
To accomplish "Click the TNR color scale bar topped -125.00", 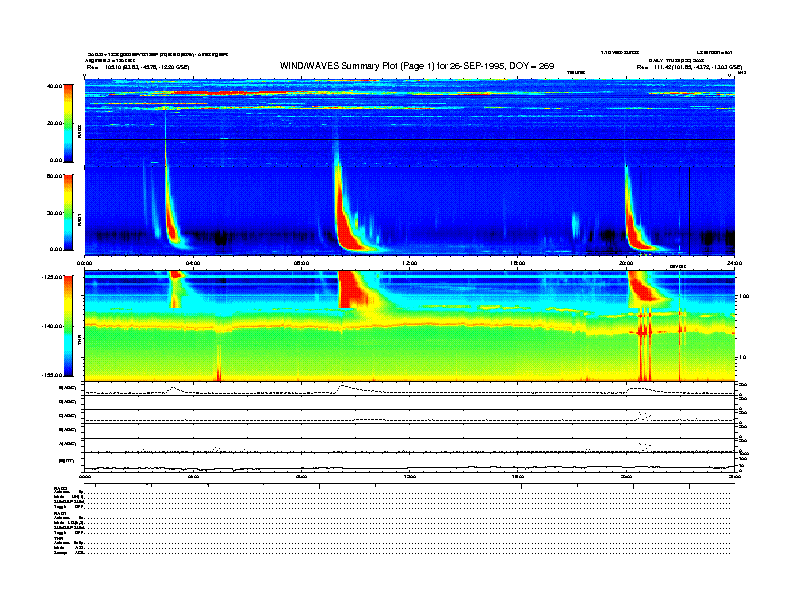I will point(68,326).
